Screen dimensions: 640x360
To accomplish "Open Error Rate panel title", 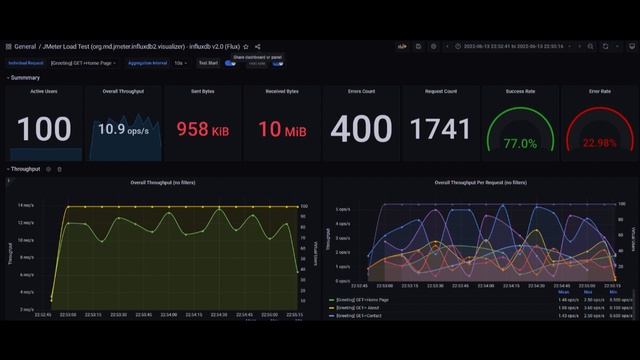I will (x=600, y=91).
